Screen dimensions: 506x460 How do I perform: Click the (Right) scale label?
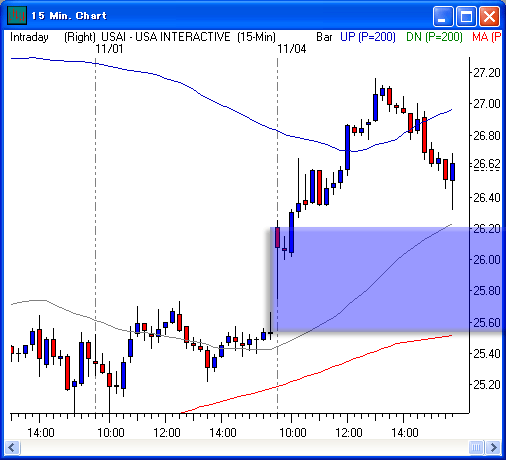(x=80, y=37)
